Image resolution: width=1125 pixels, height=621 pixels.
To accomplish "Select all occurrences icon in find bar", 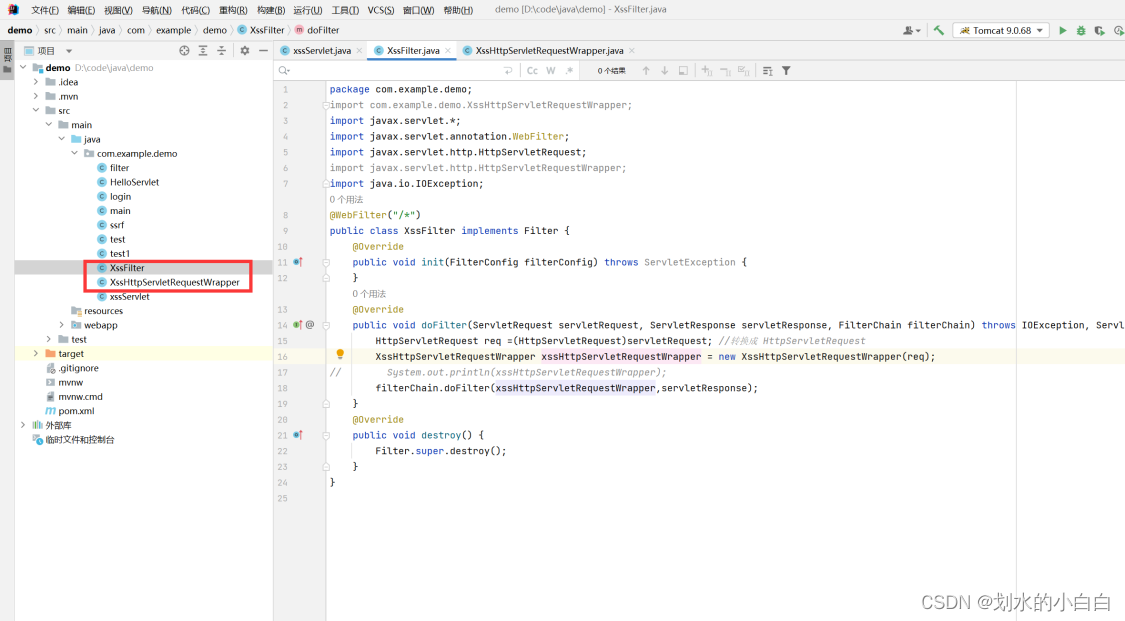I will pyautogui.click(x=744, y=70).
